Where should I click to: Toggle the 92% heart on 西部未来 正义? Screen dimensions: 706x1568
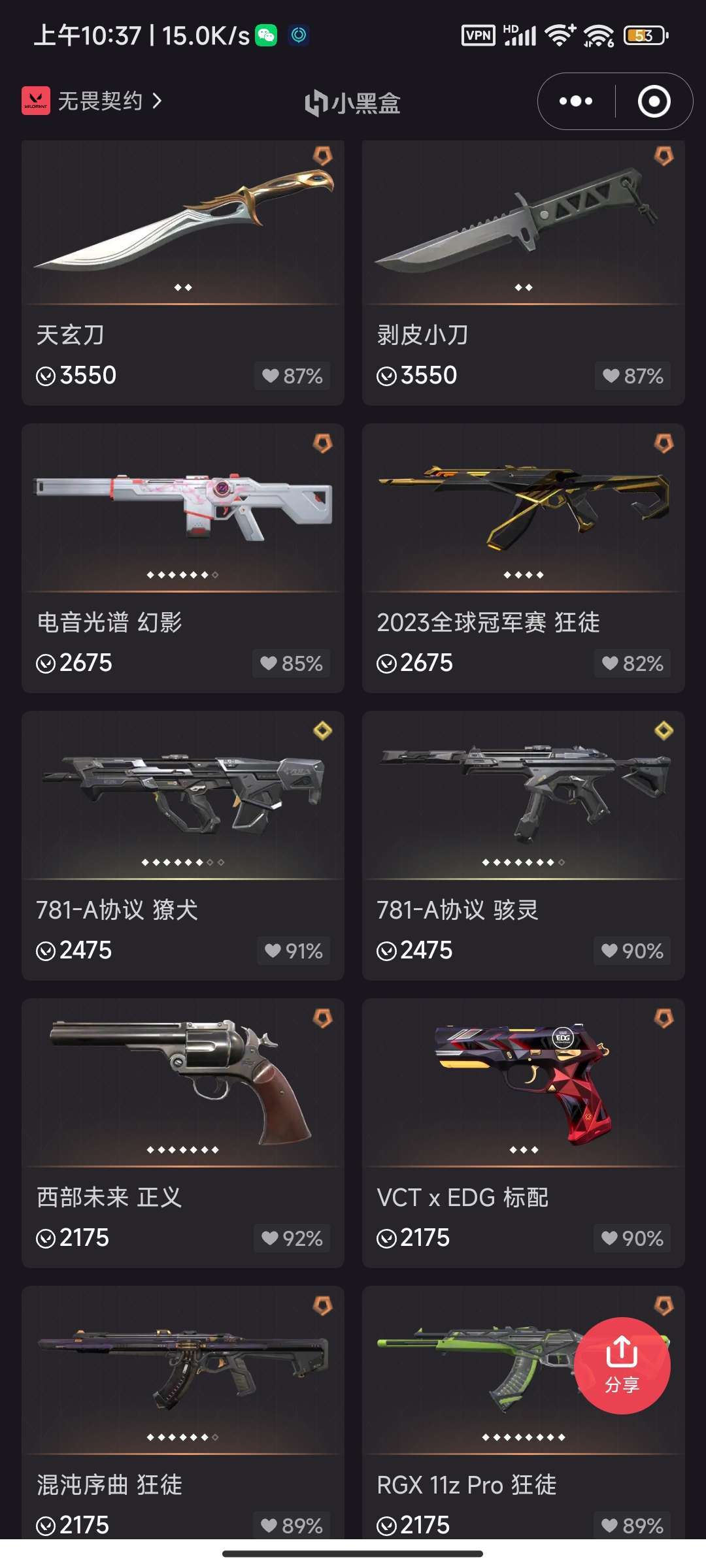click(292, 1238)
